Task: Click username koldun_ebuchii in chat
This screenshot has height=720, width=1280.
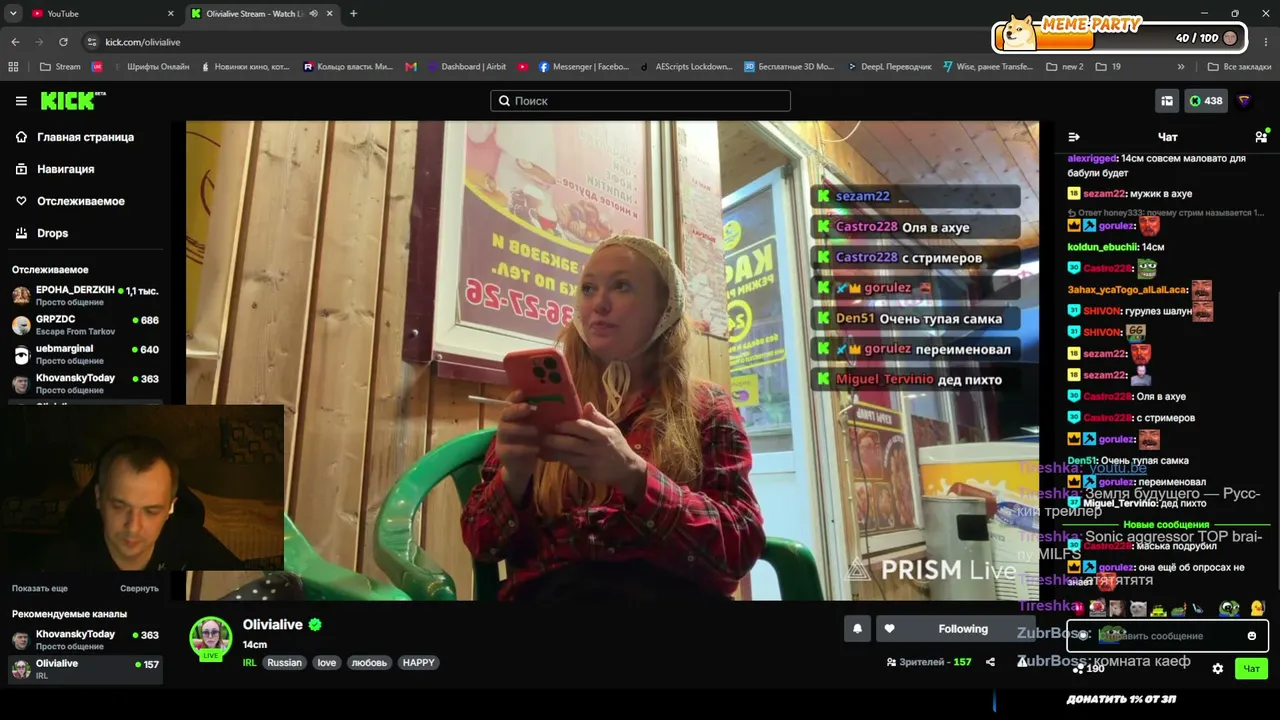Action: [x=1102, y=247]
